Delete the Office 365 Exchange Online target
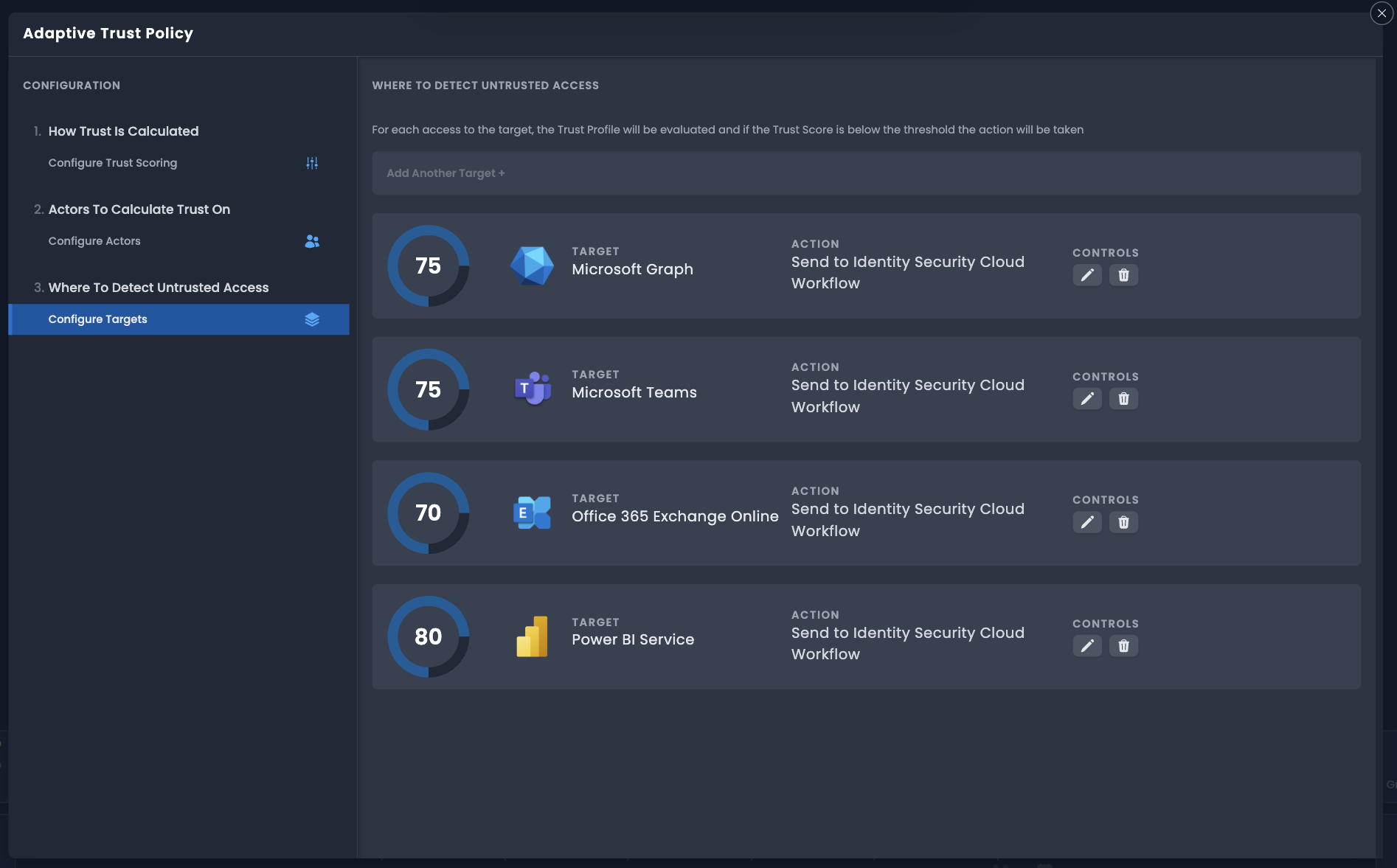 [x=1123, y=522]
